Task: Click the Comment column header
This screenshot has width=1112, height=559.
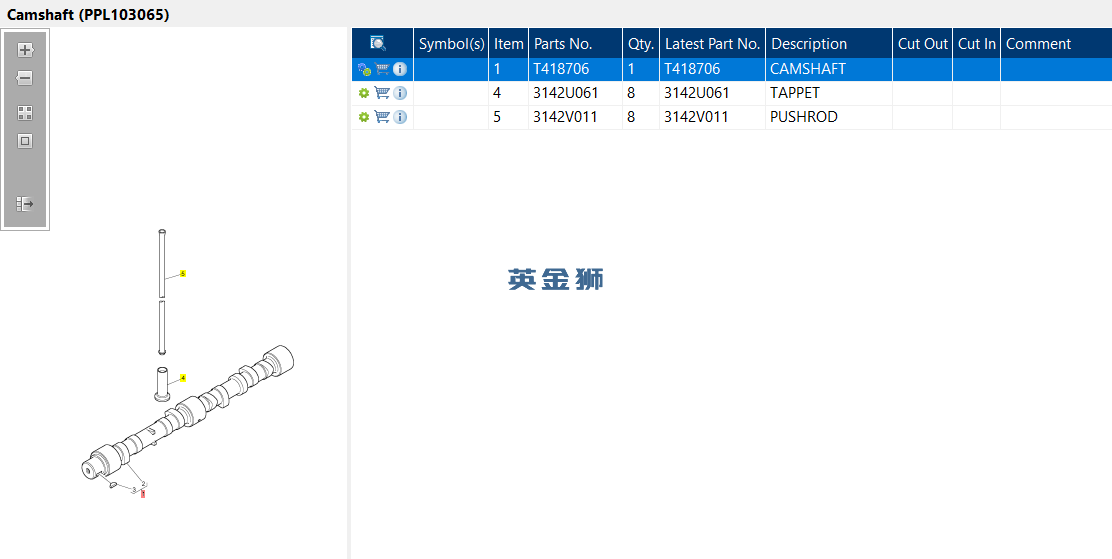Action: pos(1056,44)
